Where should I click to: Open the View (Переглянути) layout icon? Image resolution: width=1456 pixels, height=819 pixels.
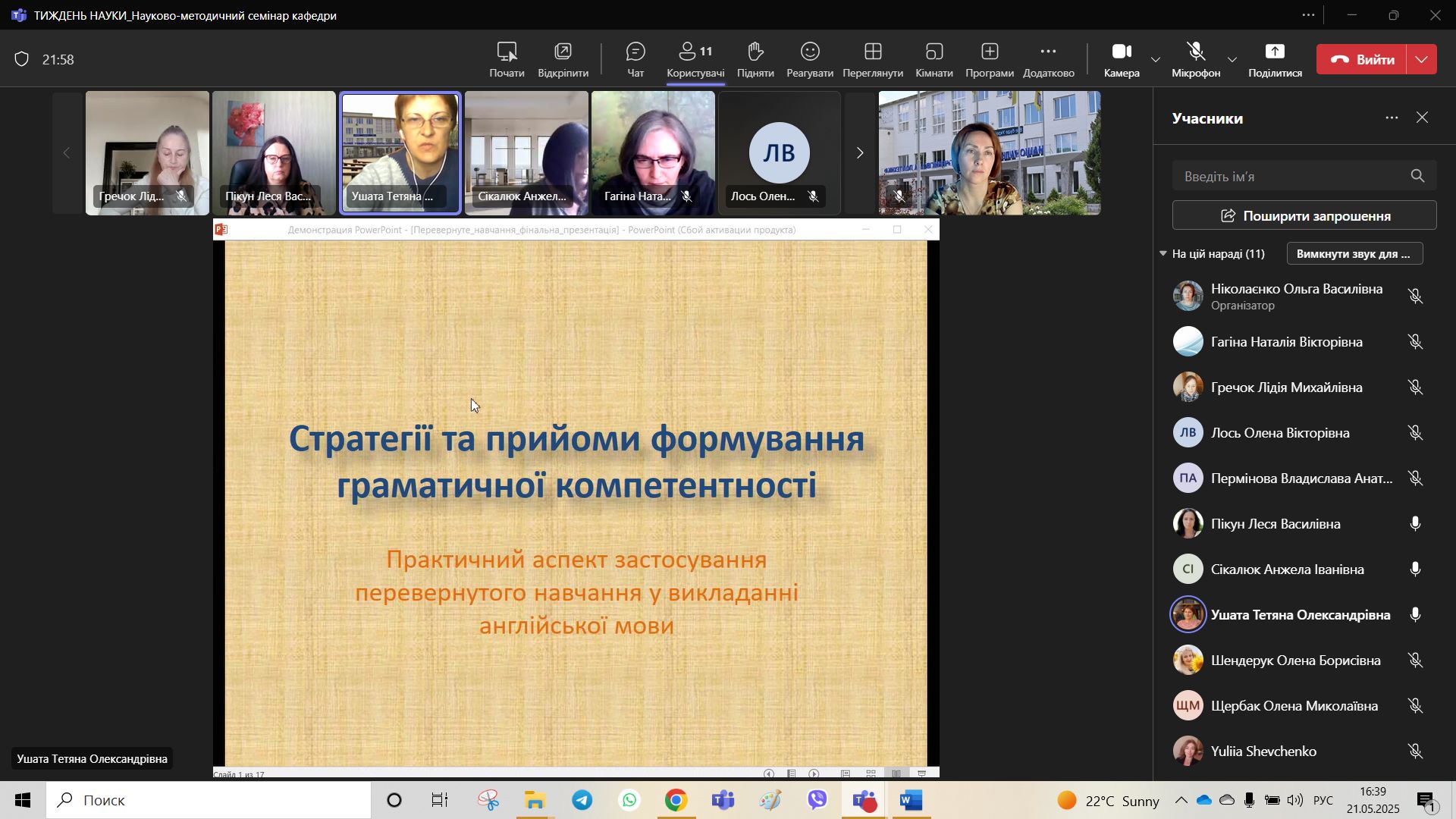pyautogui.click(x=873, y=52)
